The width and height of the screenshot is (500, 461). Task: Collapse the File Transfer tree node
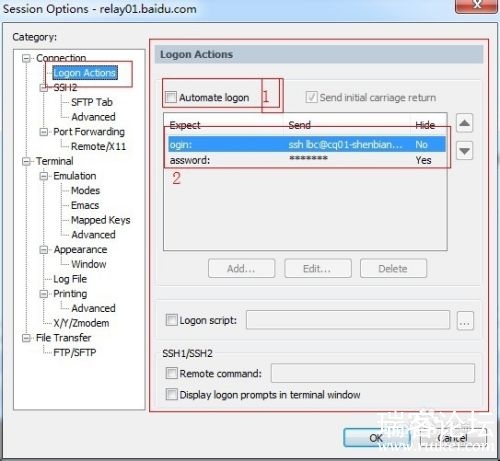[26, 338]
